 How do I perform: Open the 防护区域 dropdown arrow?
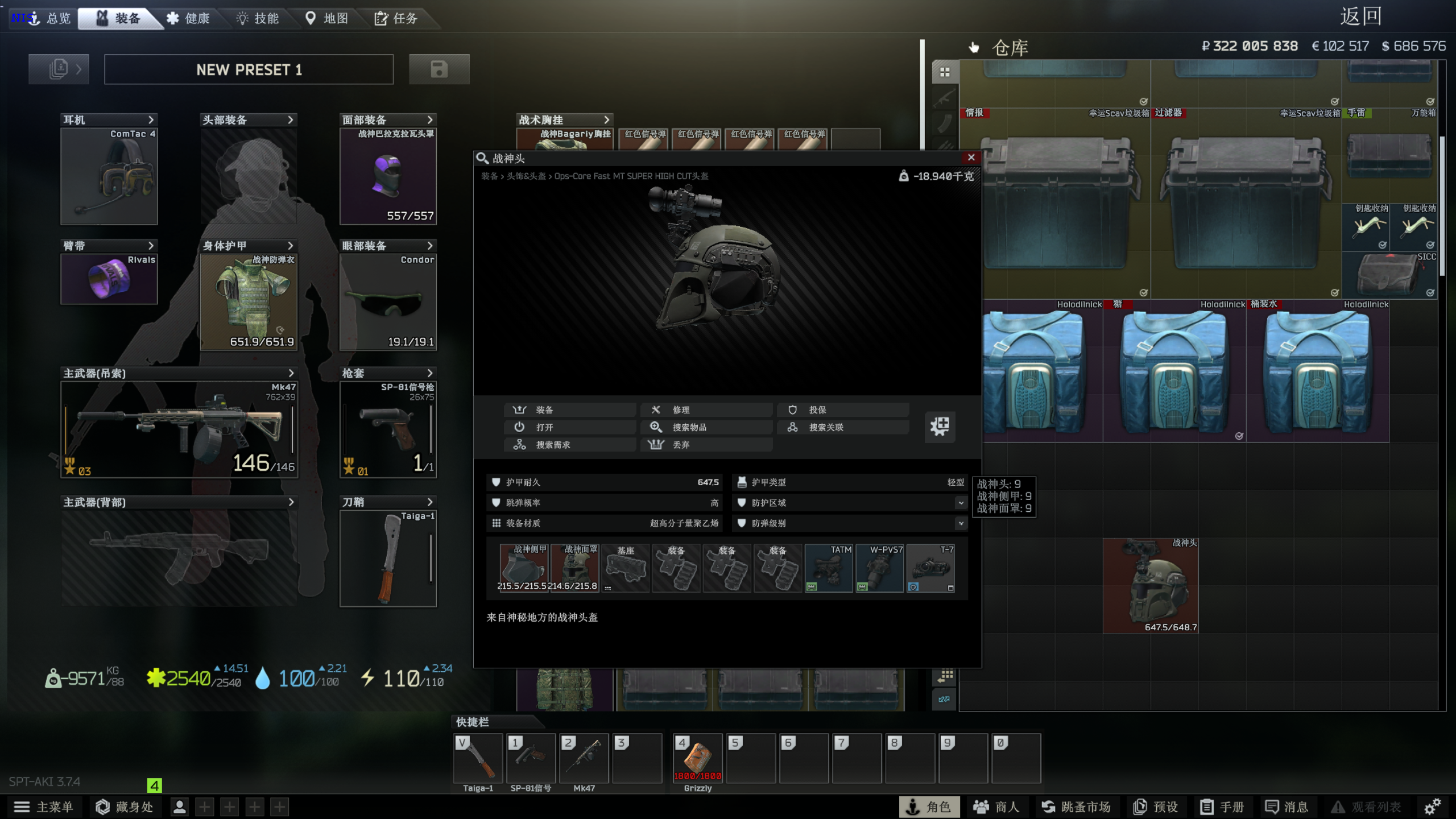pos(961,503)
